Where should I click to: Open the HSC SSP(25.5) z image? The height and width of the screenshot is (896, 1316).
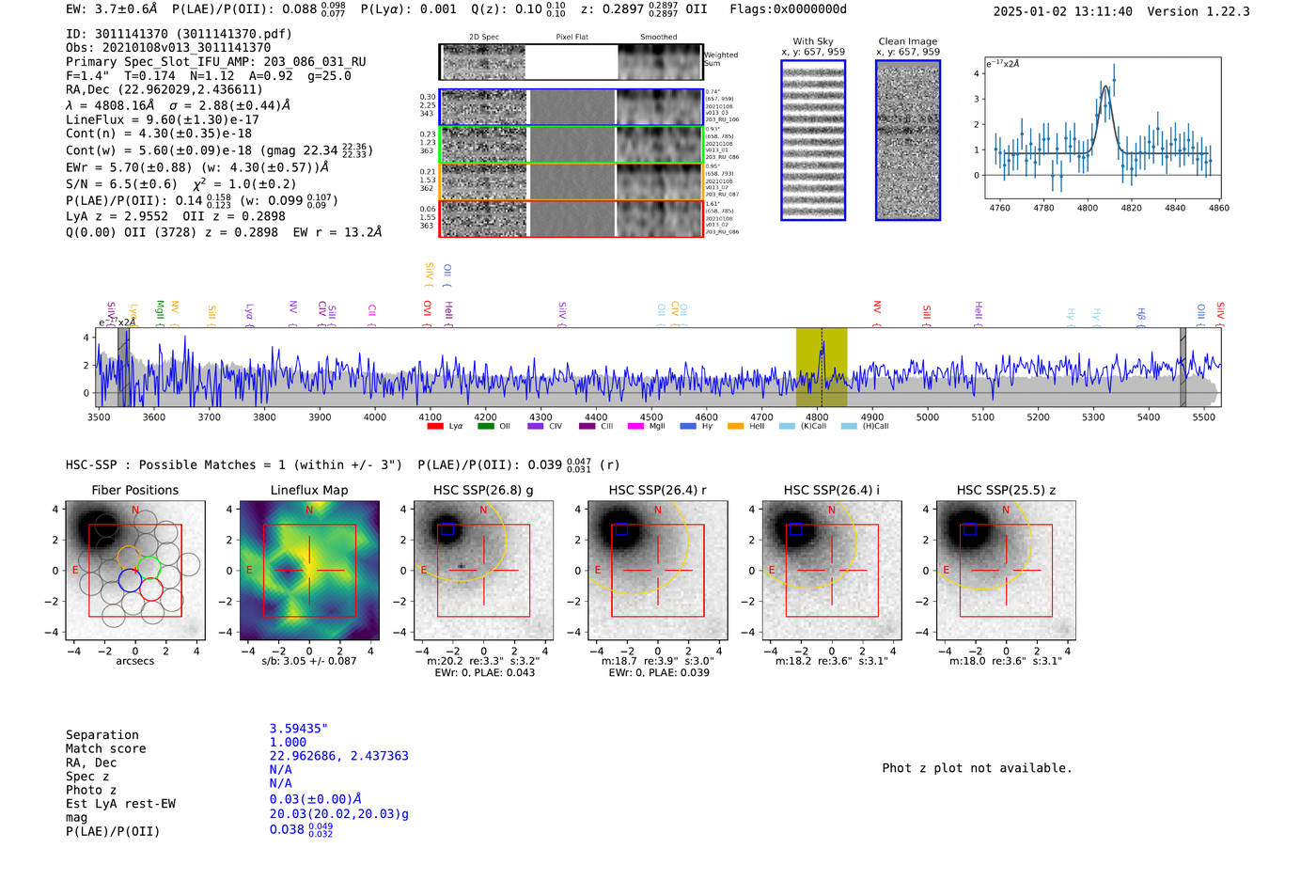coord(1006,571)
